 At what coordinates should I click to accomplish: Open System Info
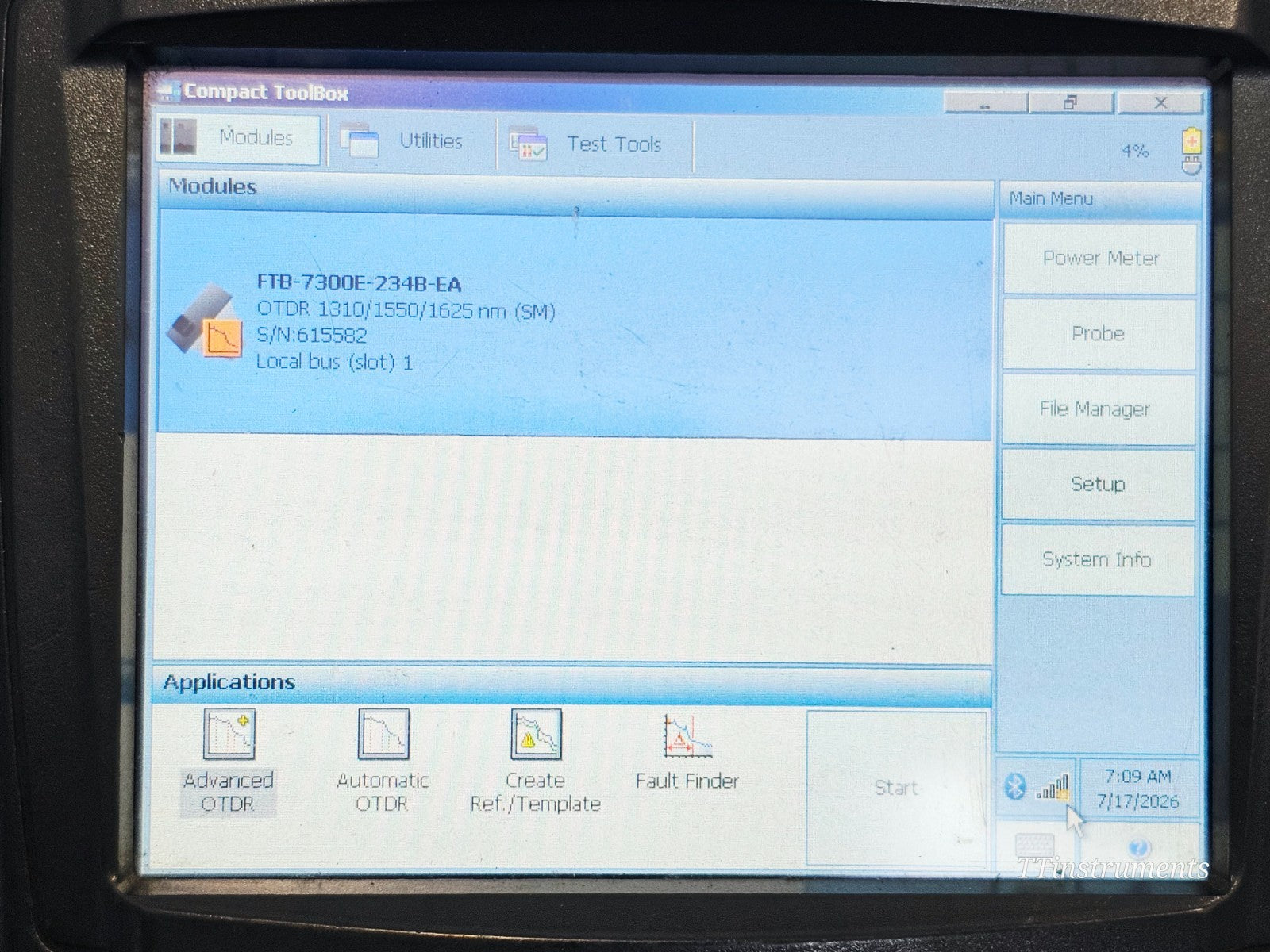(1097, 559)
